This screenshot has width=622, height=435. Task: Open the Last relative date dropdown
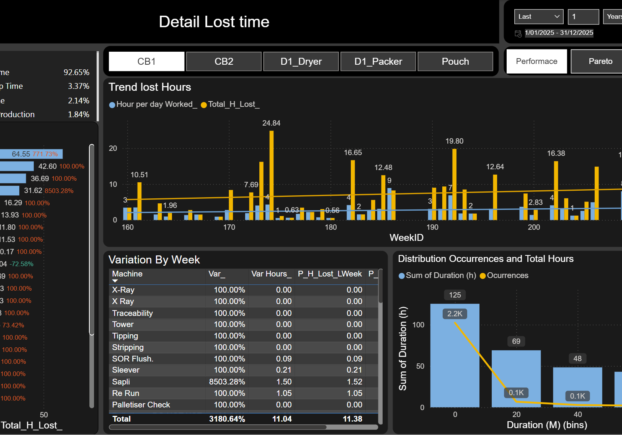[x=538, y=17]
